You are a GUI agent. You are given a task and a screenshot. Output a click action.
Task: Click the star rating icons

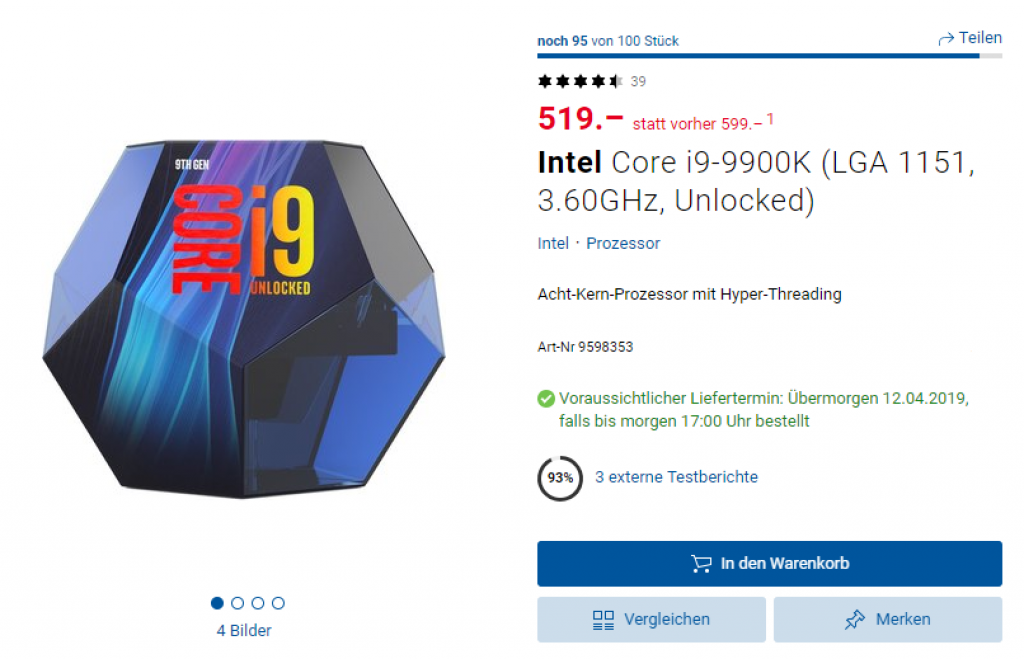coord(580,81)
